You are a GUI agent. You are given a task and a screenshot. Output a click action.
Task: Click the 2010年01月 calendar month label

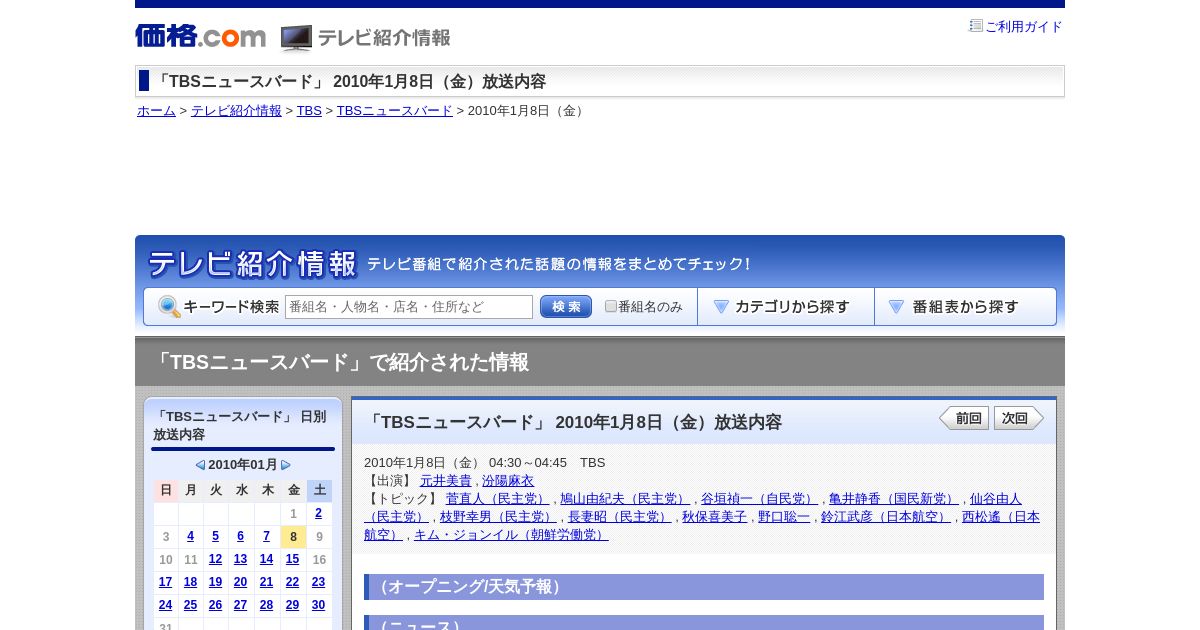243,465
